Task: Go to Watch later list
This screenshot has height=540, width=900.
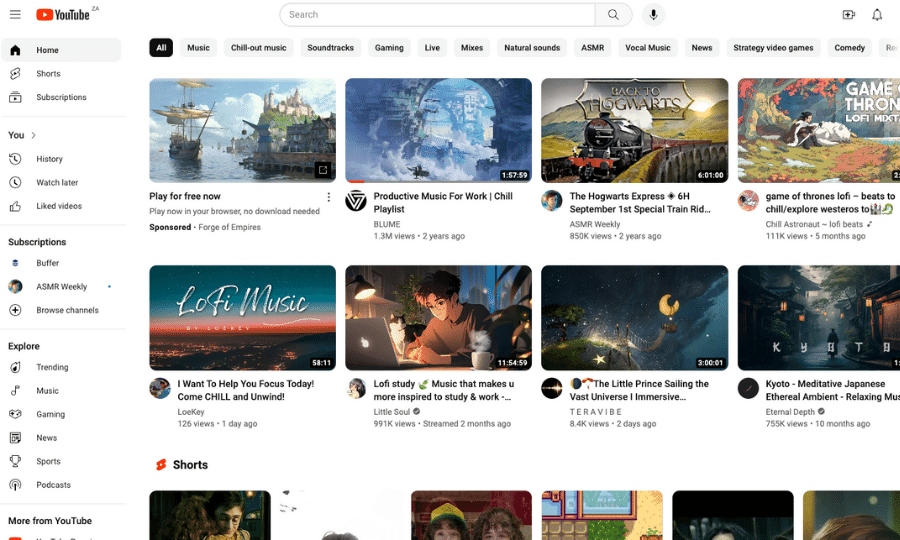Action: coord(57,183)
